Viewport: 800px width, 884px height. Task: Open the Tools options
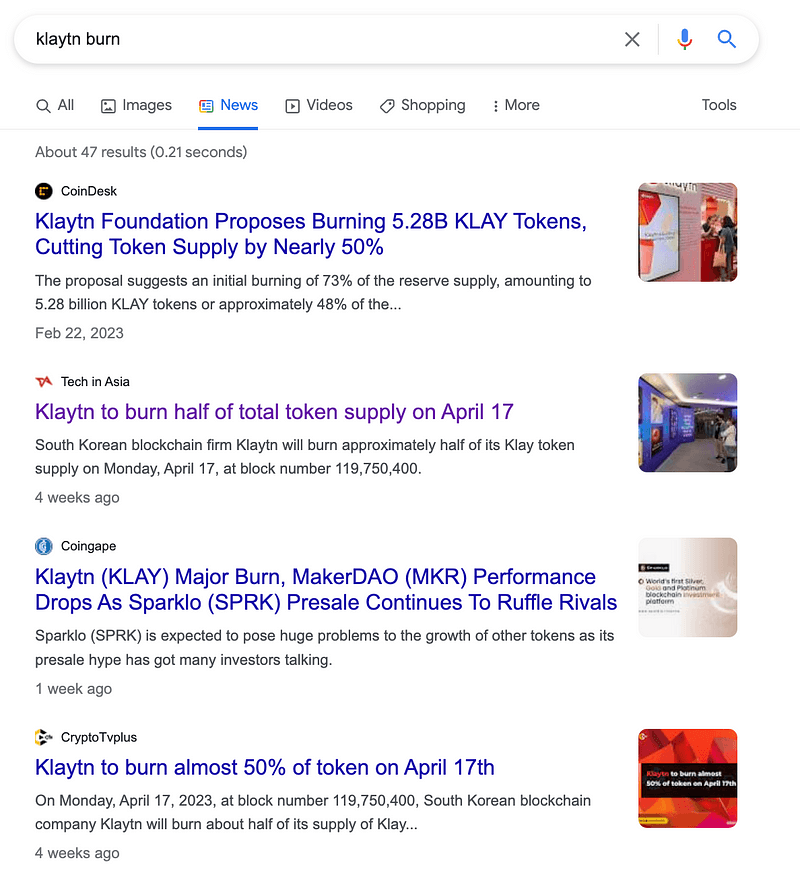[x=719, y=105]
